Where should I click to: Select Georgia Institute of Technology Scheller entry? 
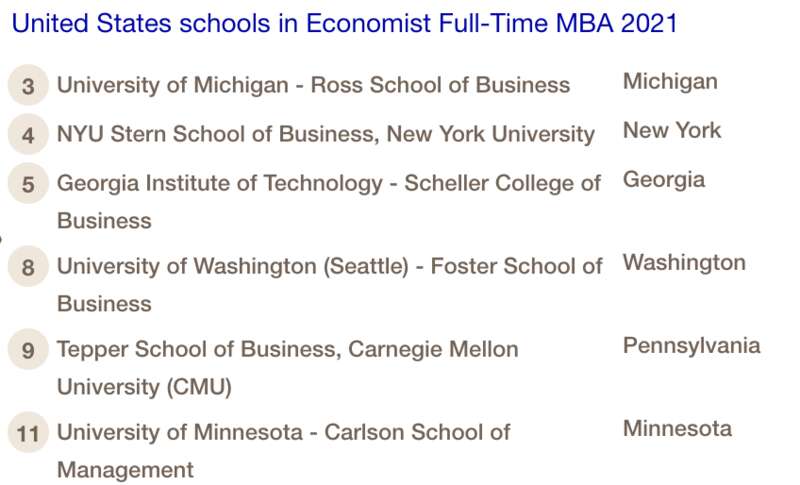[328, 184]
